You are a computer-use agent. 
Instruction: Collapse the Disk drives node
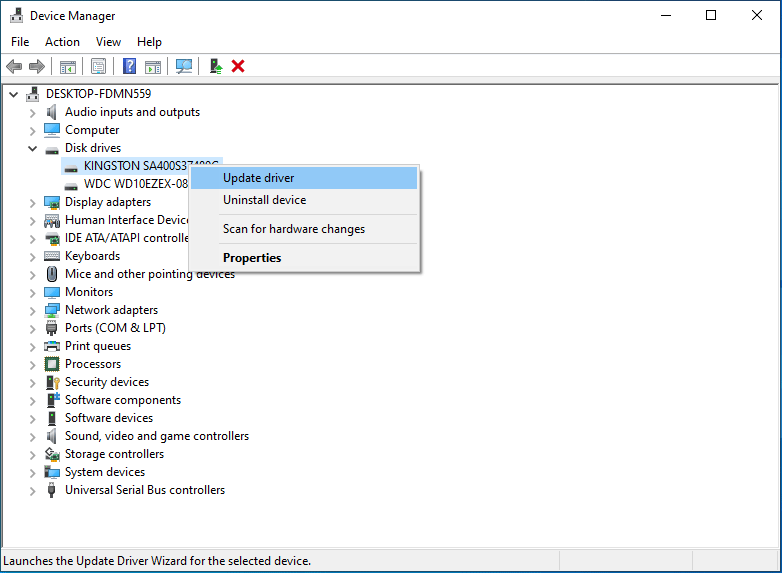click(x=32, y=148)
